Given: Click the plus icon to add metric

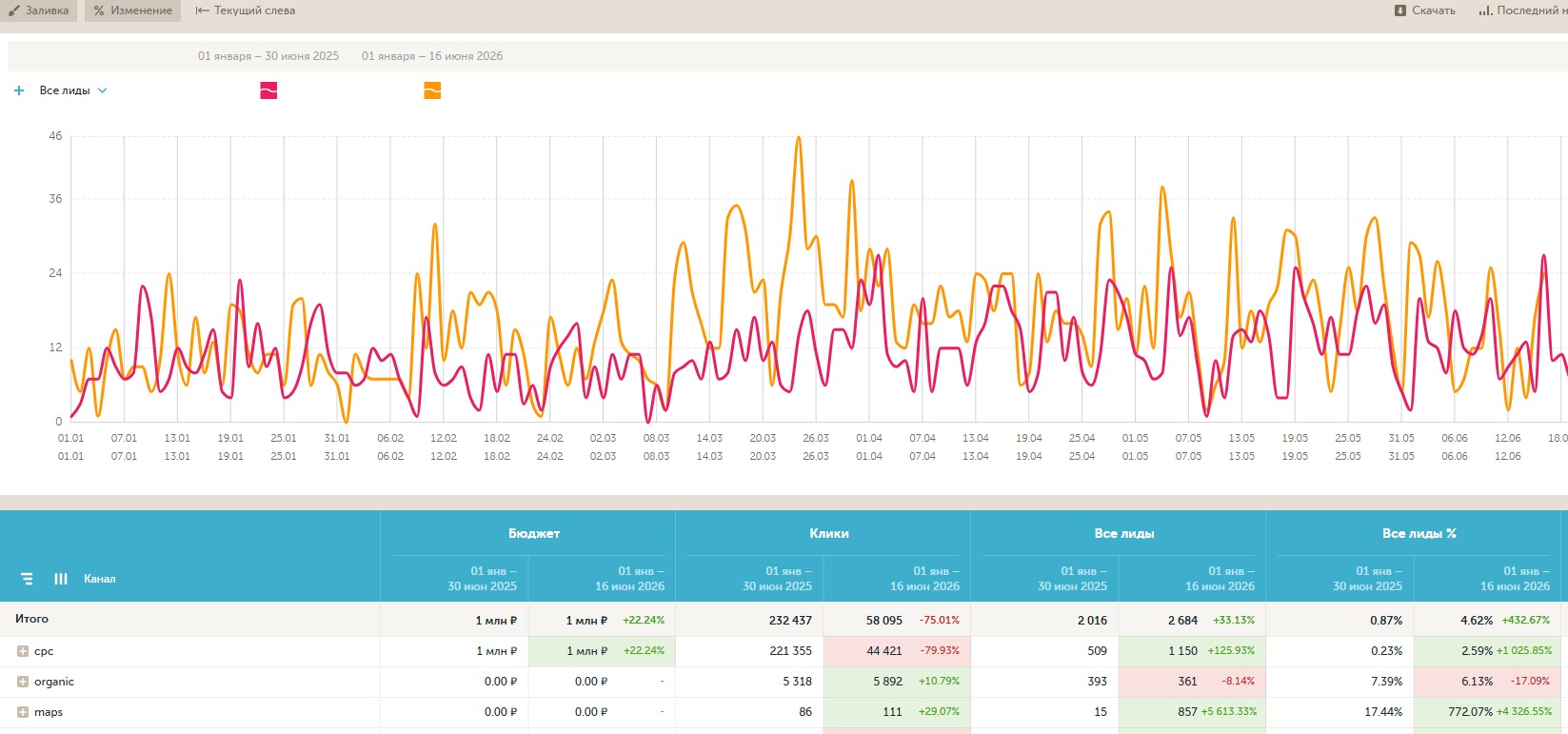Looking at the screenshot, I should pyautogui.click(x=19, y=90).
